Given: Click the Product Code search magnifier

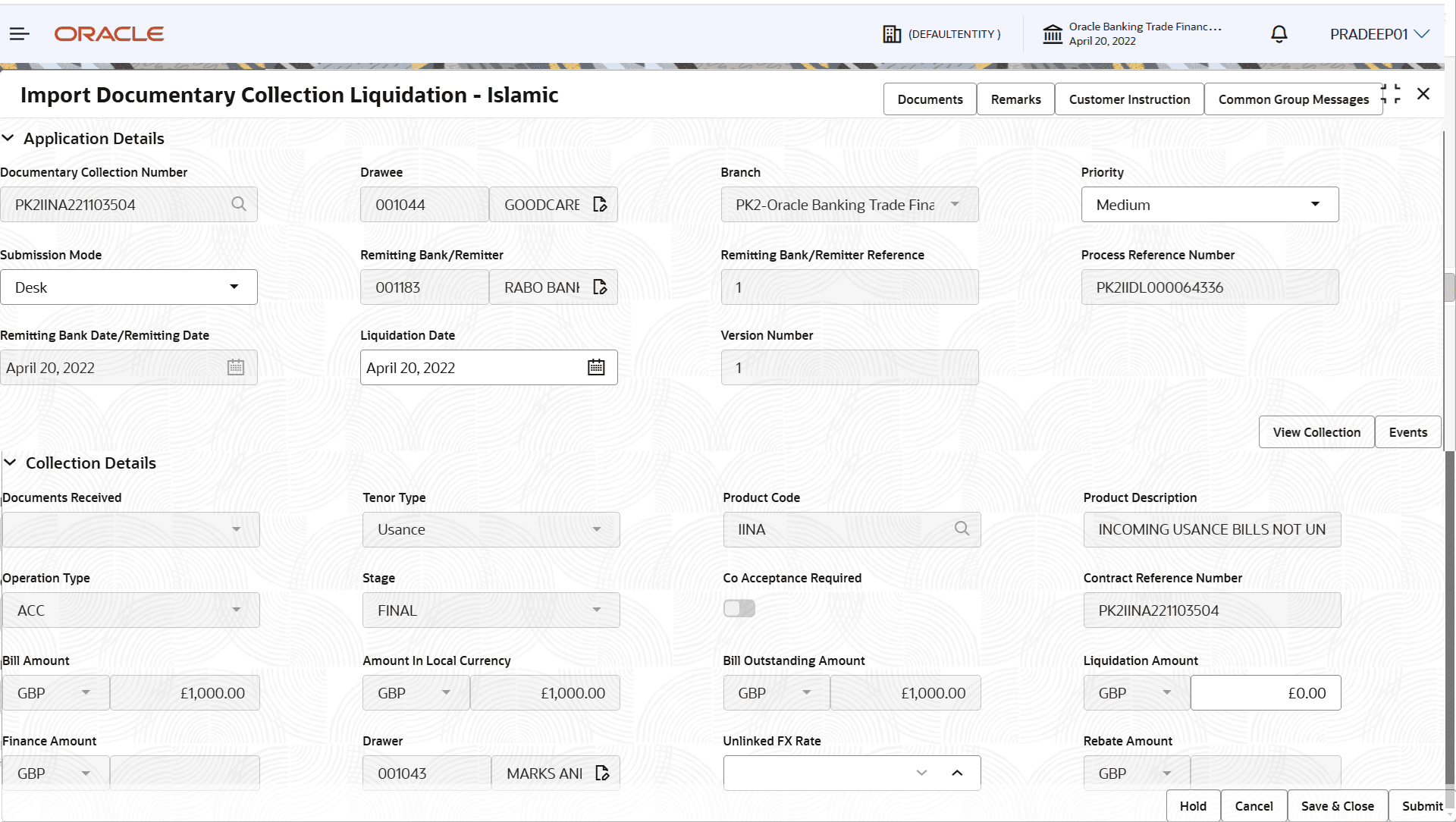Looking at the screenshot, I should 962,529.
